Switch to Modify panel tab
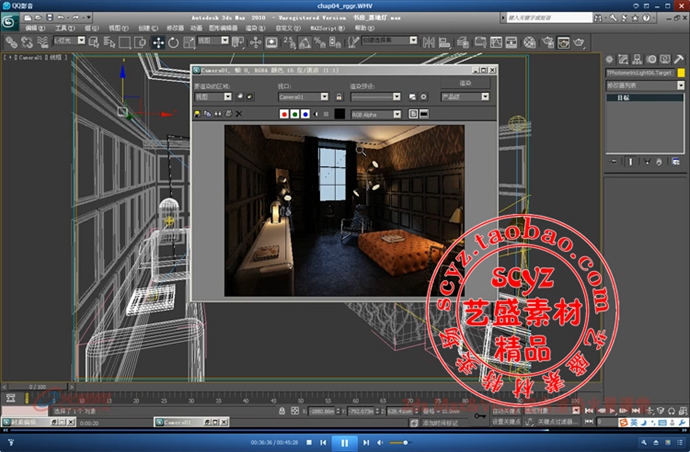Image resolution: width=690 pixels, height=452 pixels. coord(623,59)
